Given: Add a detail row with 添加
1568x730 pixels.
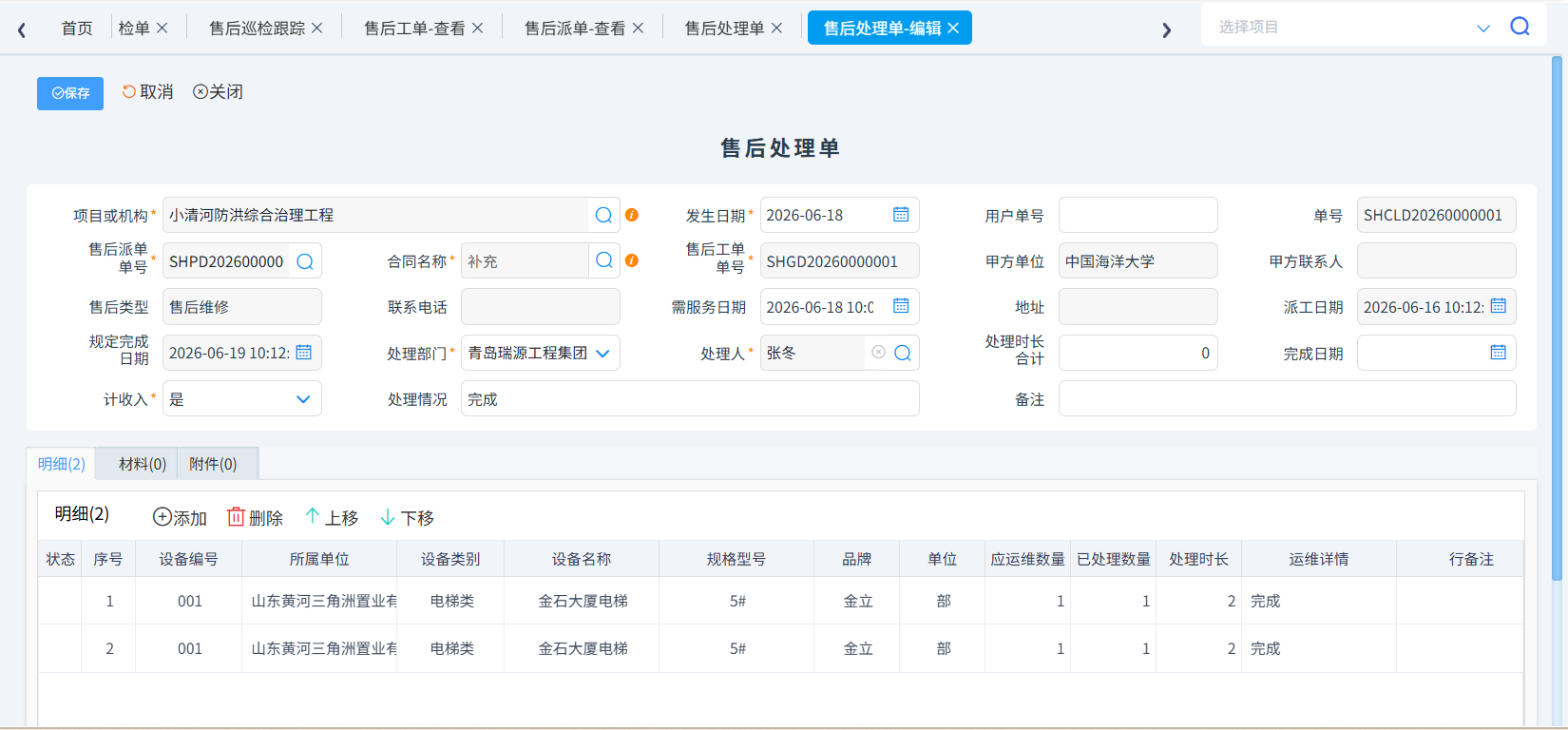Looking at the screenshot, I should (x=181, y=517).
